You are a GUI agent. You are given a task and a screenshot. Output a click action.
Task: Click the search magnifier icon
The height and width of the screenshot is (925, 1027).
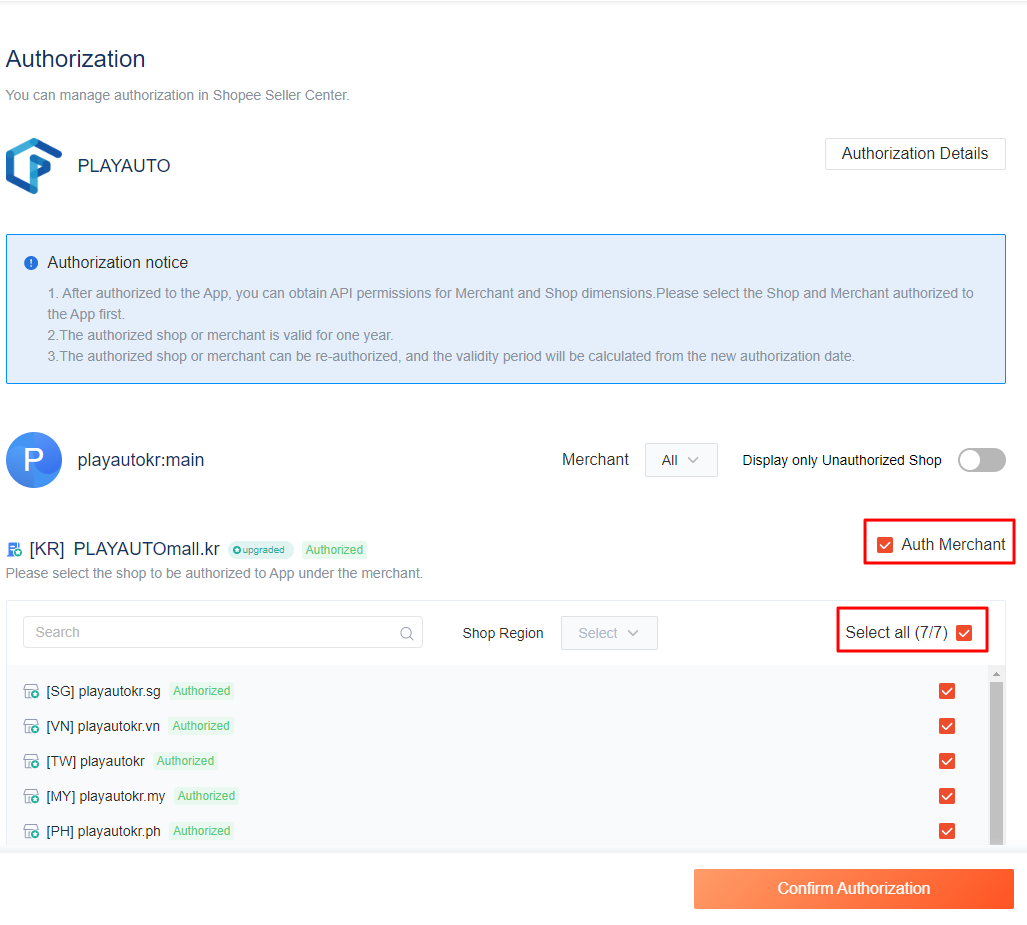(407, 633)
